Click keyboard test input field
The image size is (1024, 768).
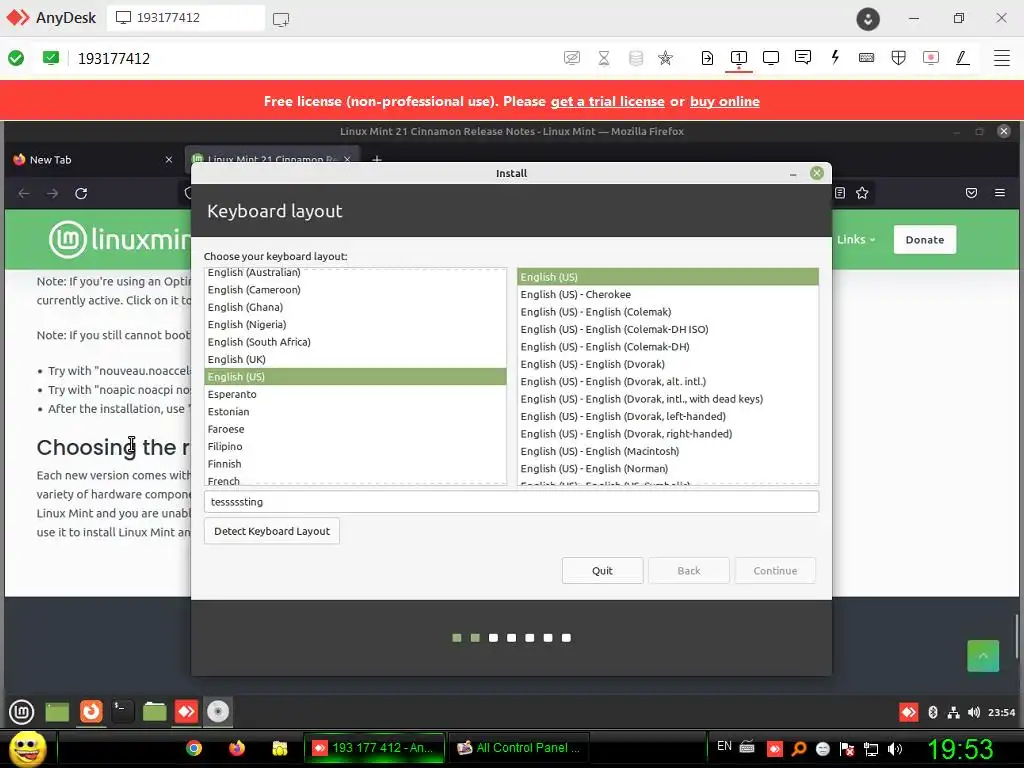(511, 502)
